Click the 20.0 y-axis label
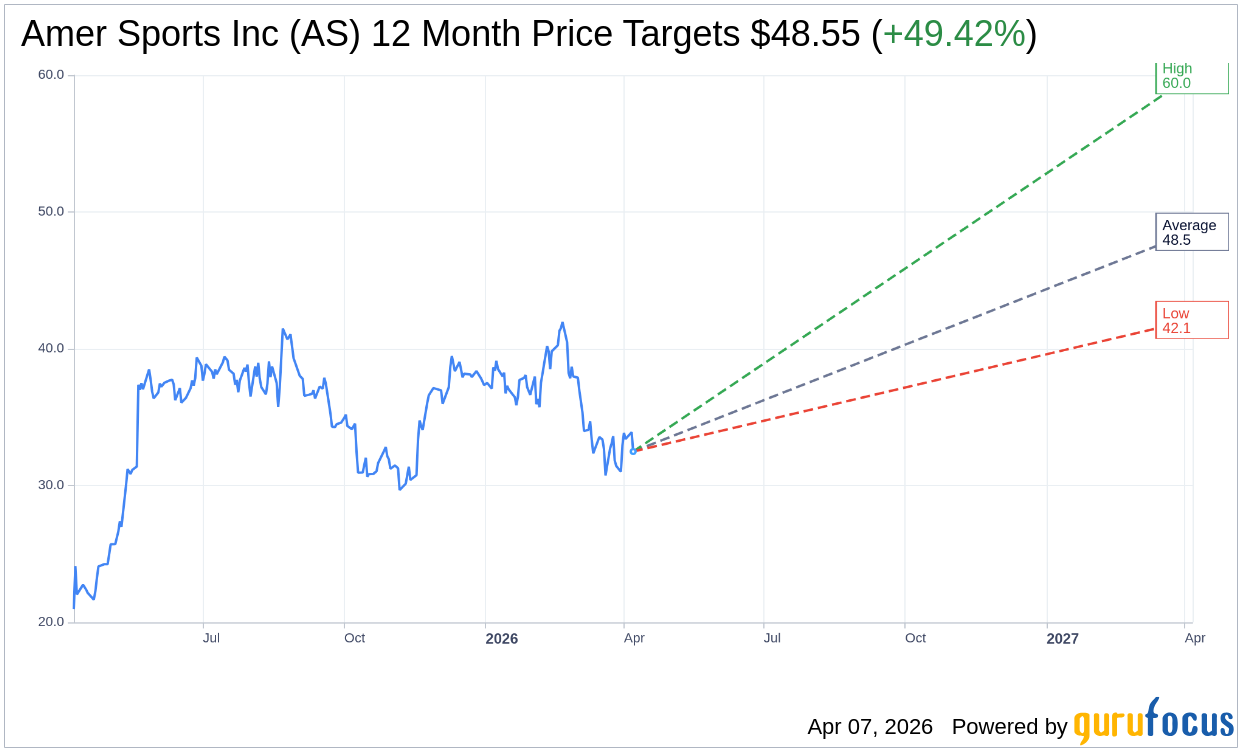The image size is (1242, 752). click(50, 622)
